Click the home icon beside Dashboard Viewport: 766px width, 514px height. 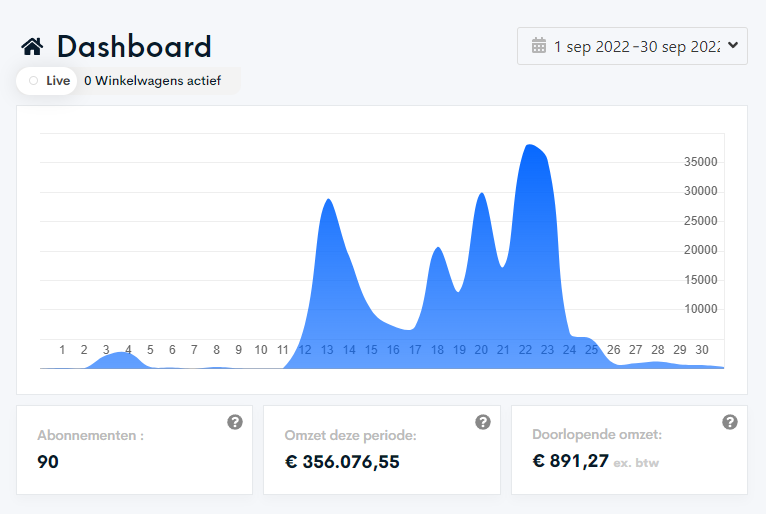point(32,47)
